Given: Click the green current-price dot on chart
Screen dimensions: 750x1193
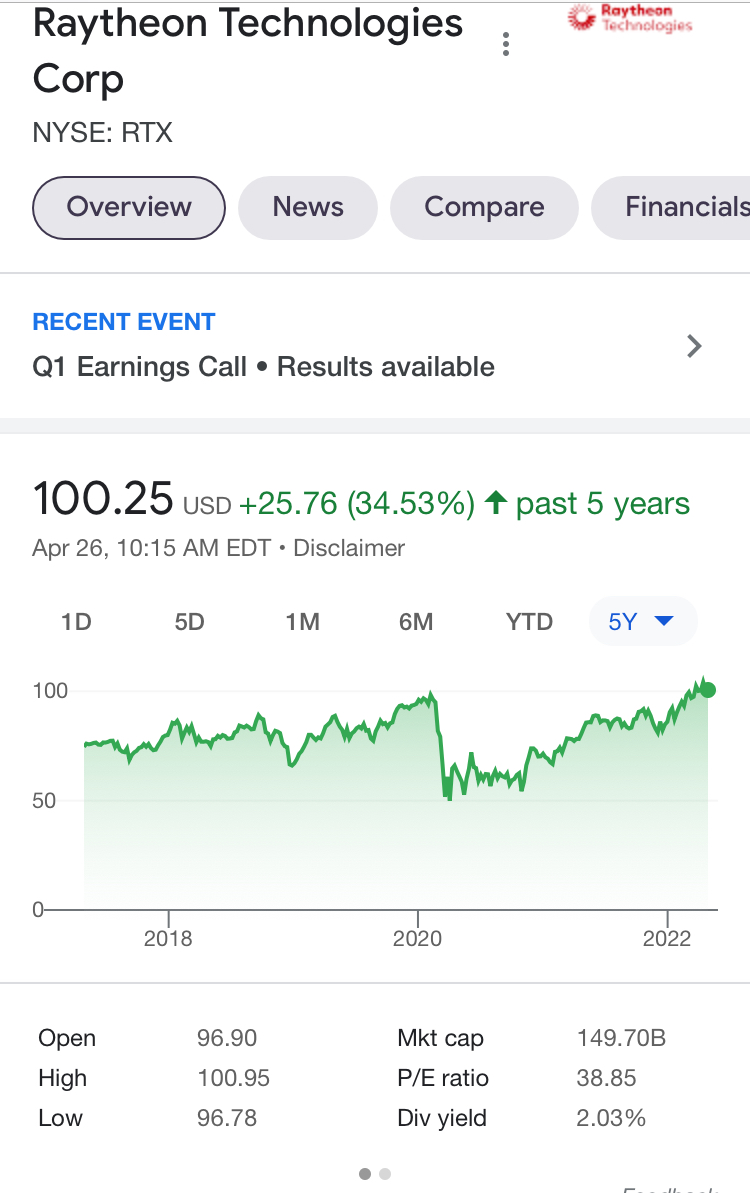Looking at the screenshot, I should [708, 689].
